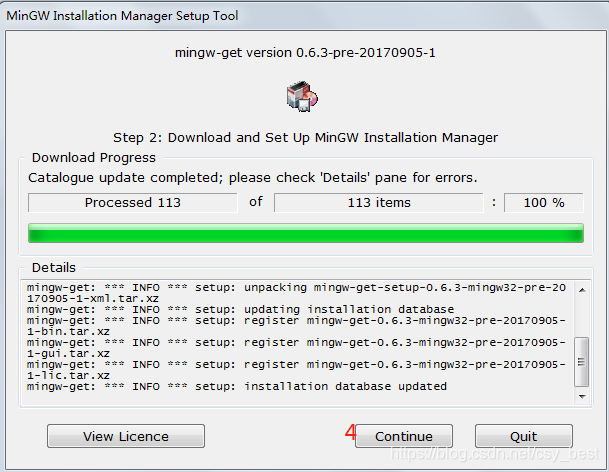Click the '1-lic.tar.xz' log text

click(x=68, y=376)
